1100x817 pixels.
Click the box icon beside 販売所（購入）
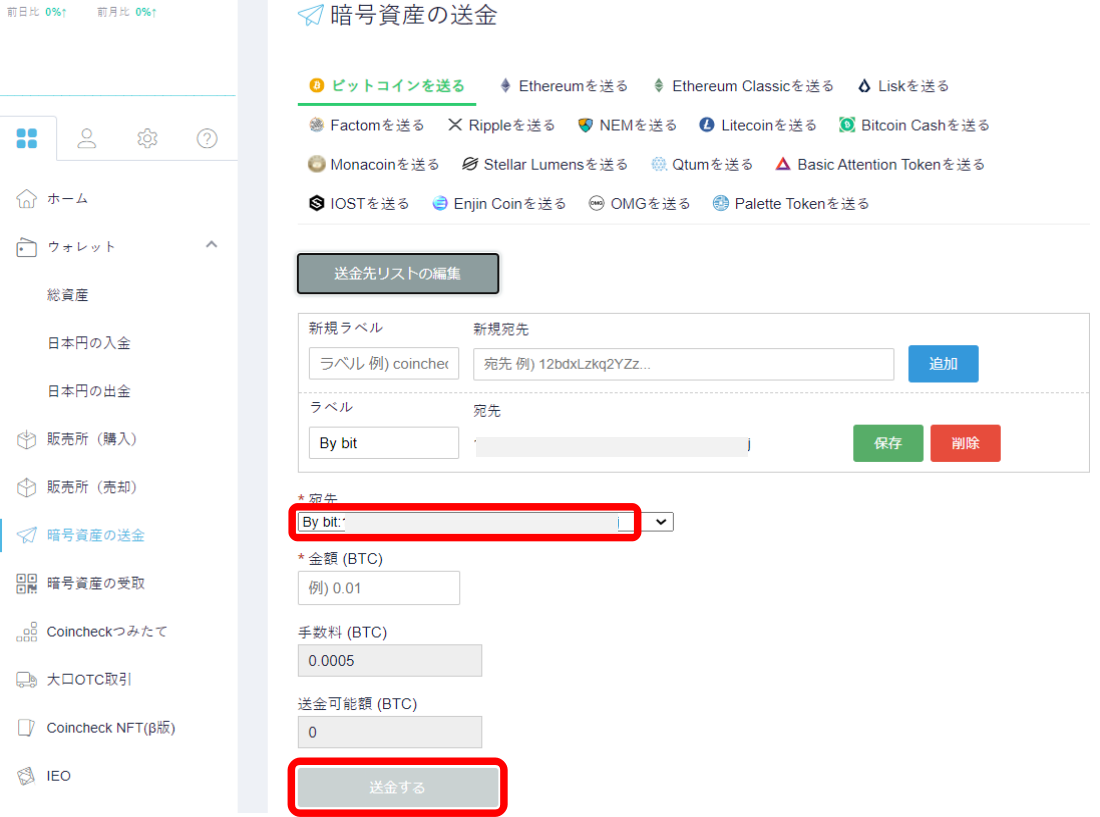click(x=27, y=439)
